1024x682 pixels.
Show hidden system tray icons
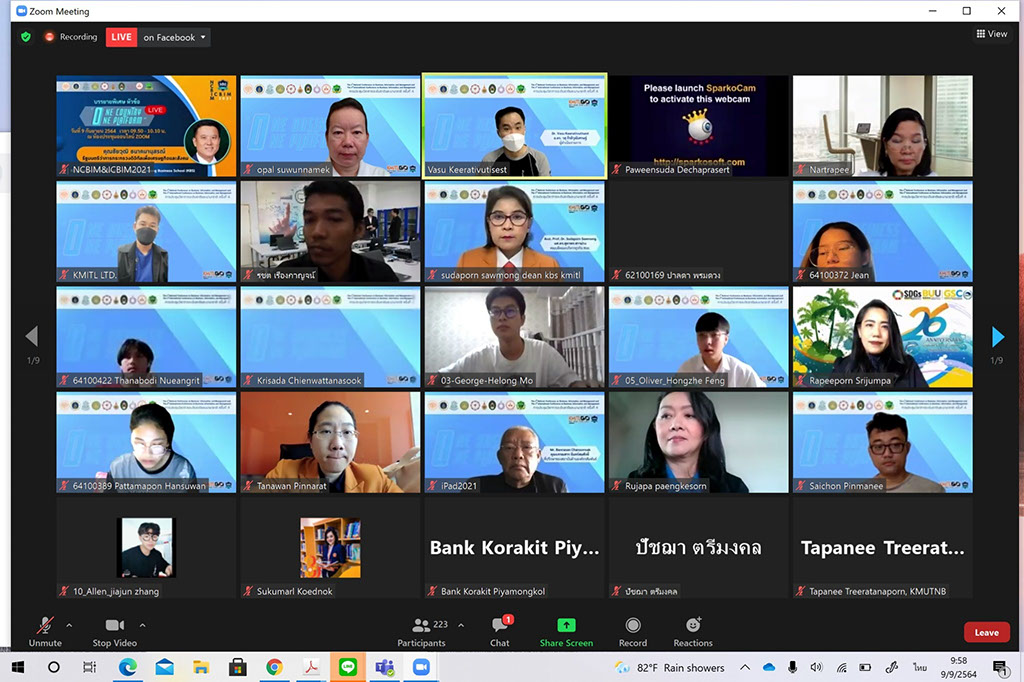tap(744, 668)
